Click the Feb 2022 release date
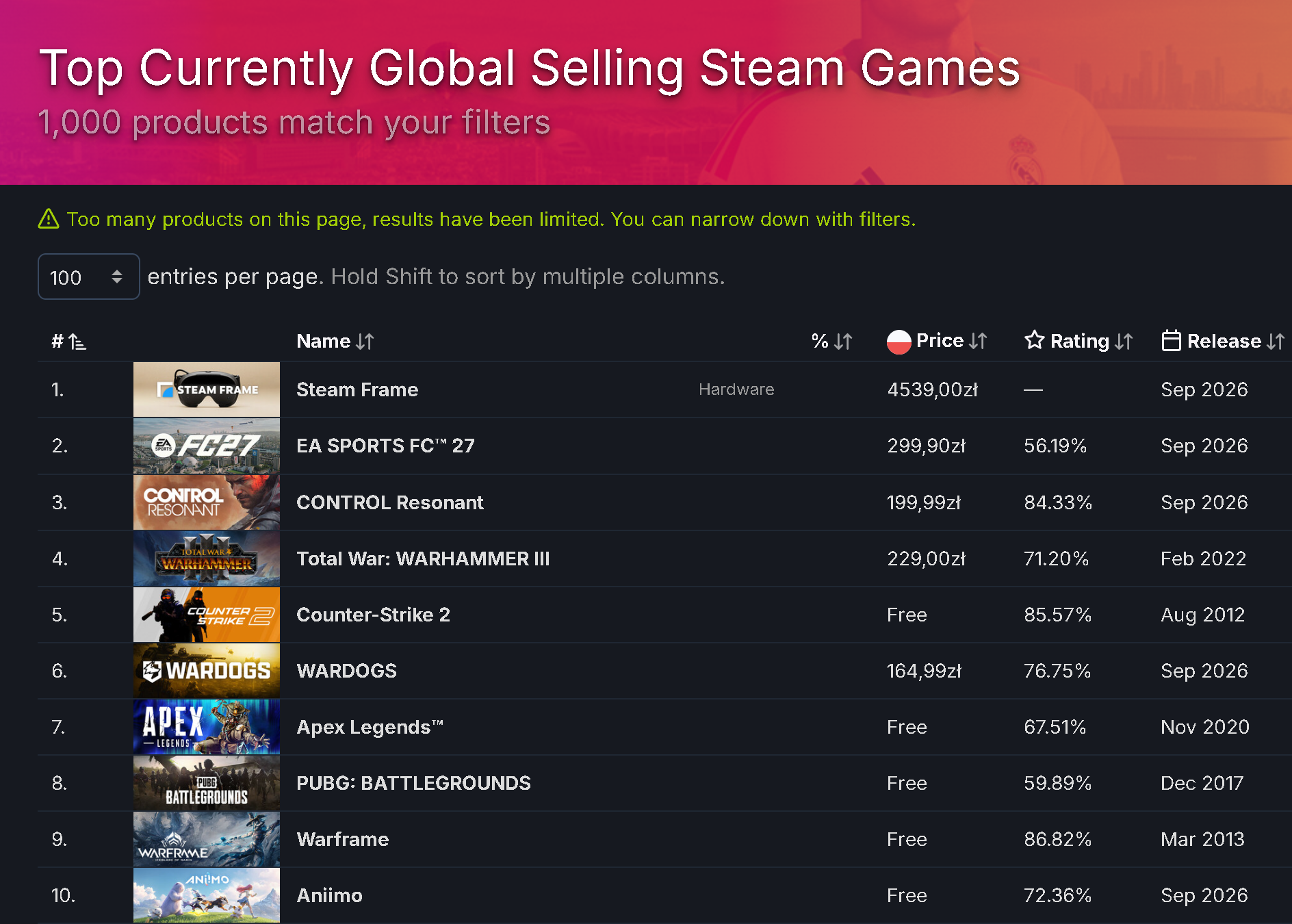Viewport: 1292px width, 924px height. coord(1204,559)
